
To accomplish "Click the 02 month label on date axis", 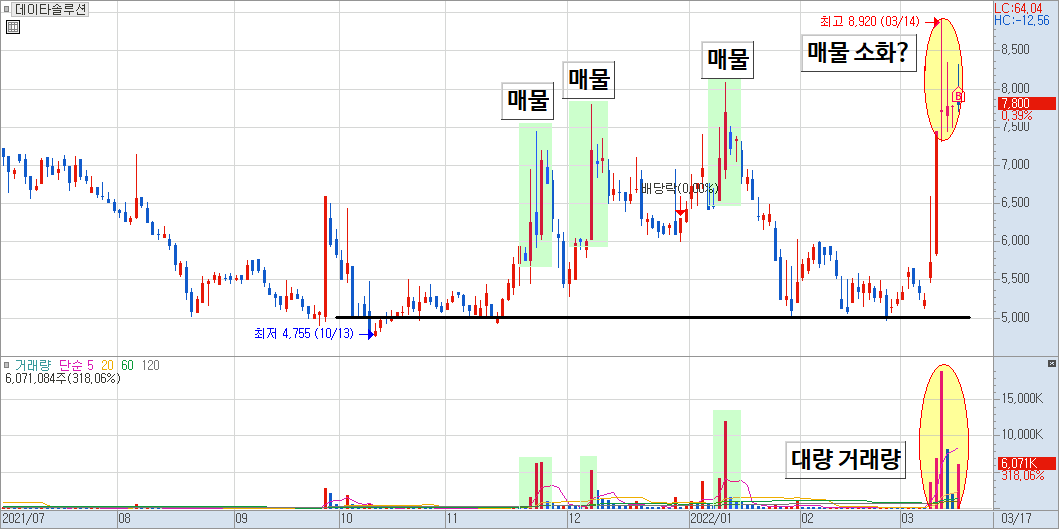I will [x=806, y=520].
